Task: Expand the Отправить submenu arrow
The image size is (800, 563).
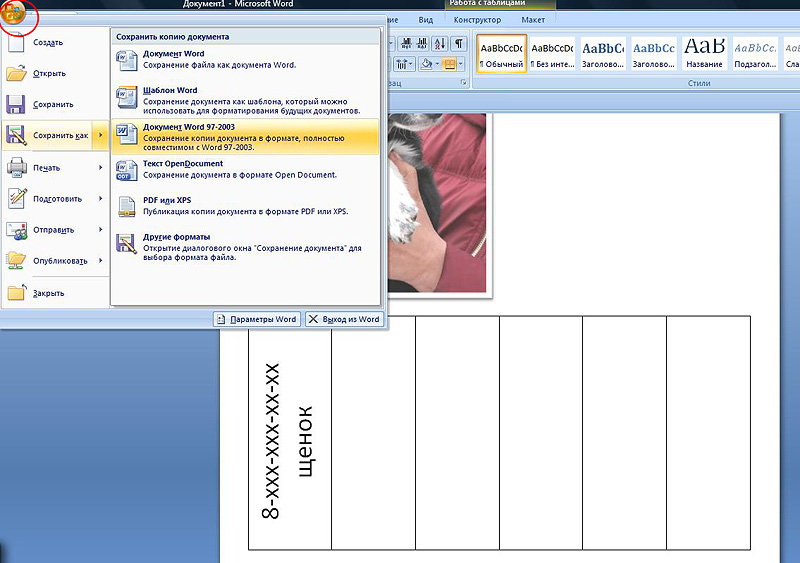Action: (x=101, y=230)
